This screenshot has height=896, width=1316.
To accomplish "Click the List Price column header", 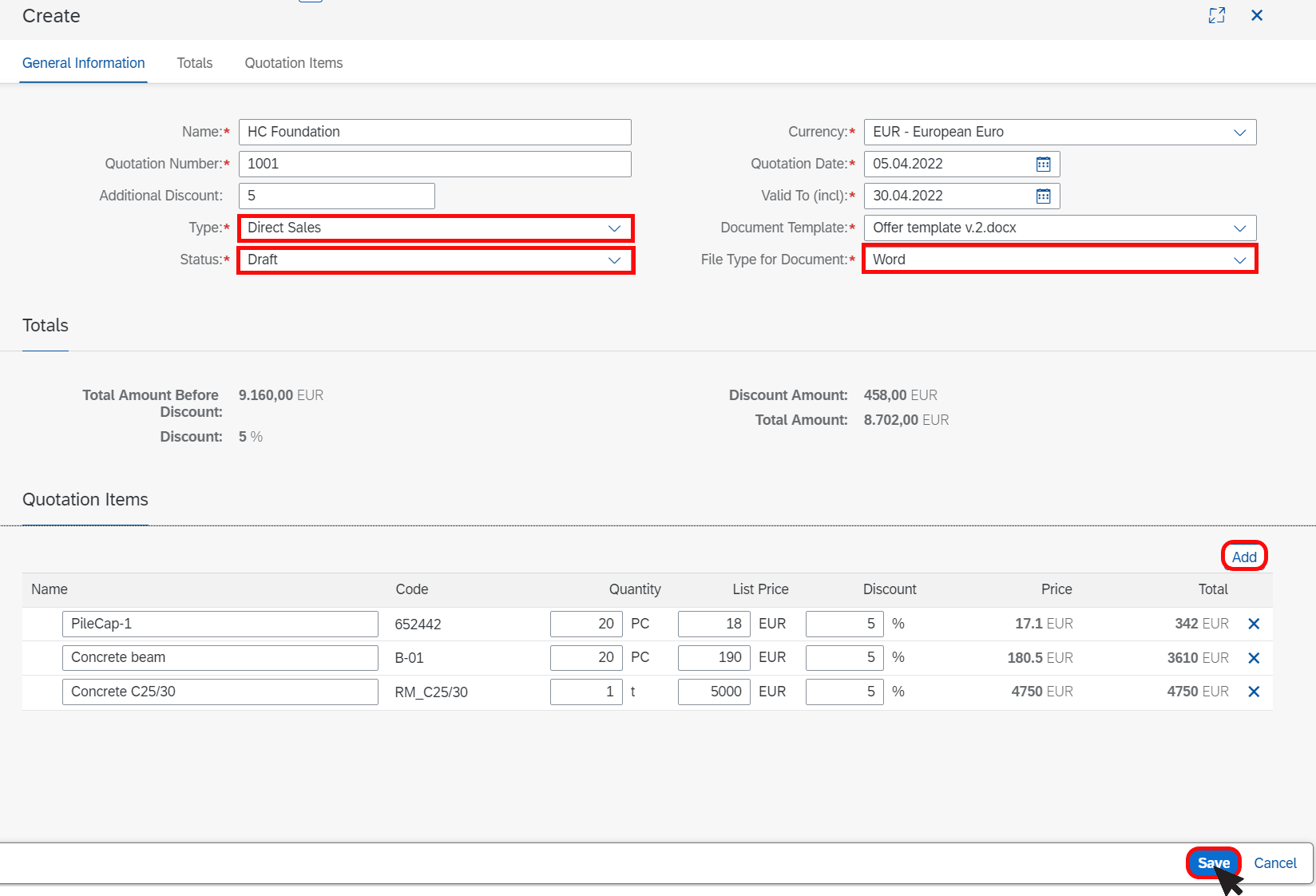I will pos(760,589).
